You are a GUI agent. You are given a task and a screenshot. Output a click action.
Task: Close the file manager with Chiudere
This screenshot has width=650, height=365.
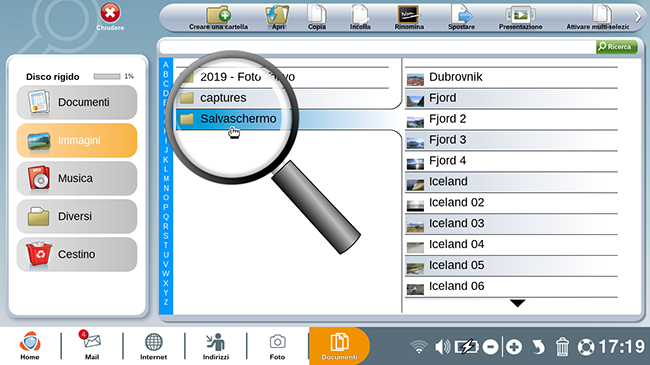(110, 17)
